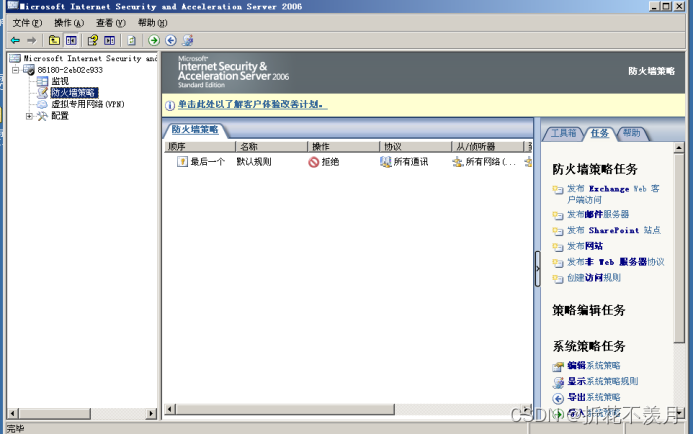
Task: Click the blue left-arrow export toolbar icon
Action: click(x=171, y=40)
